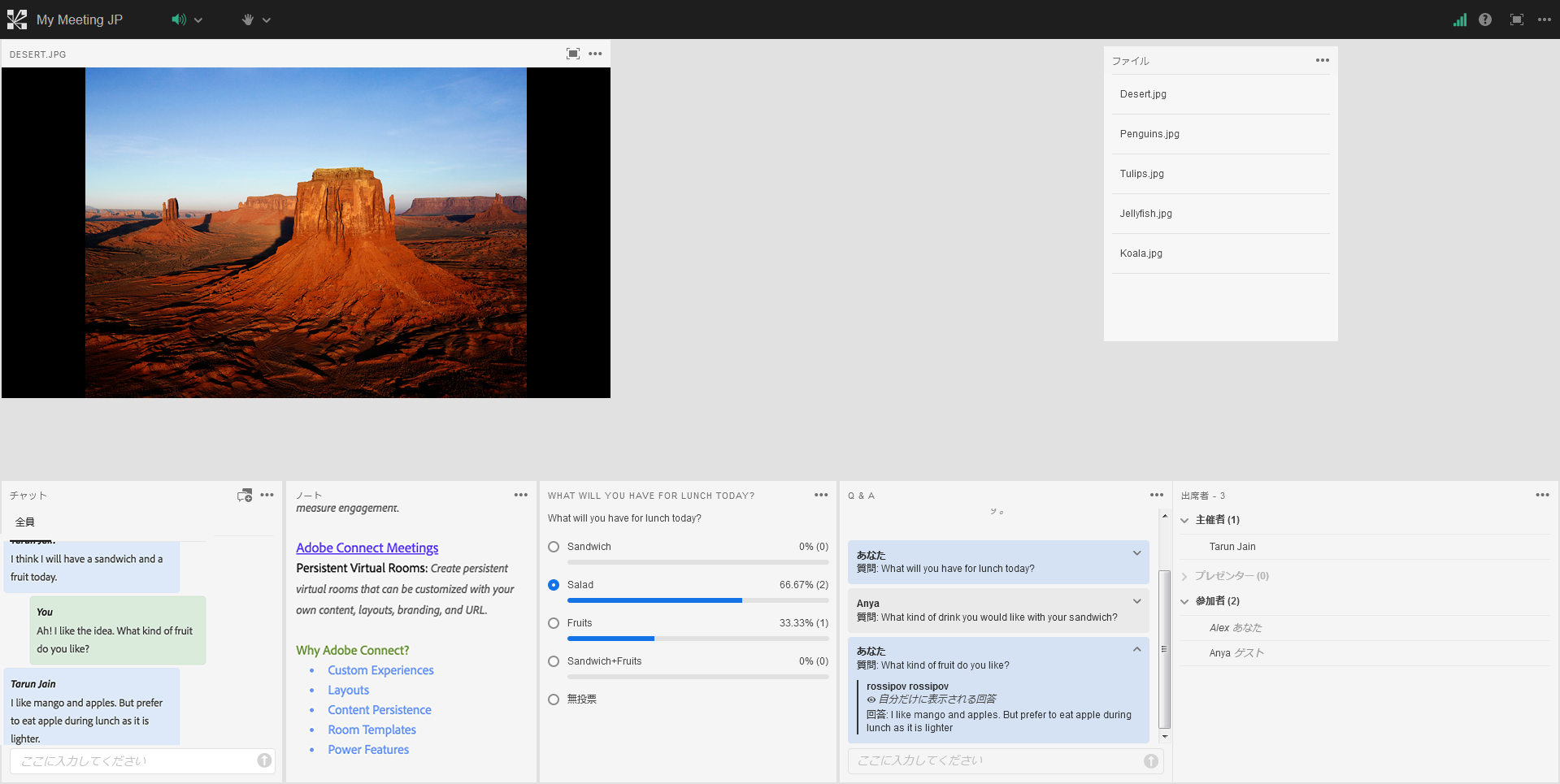Image resolution: width=1560 pixels, height=784 pixels.
Task: Toggle the speaker audio icon
Action: pyautogui.click(x=179, y=19)
